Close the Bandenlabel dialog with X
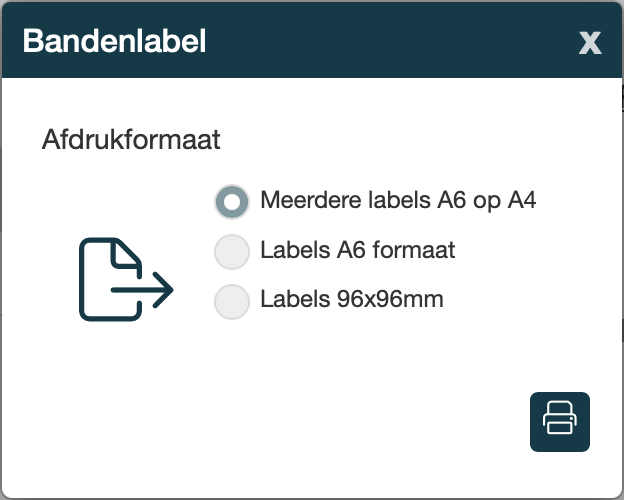The image size is (624, 500). click(x=590, y=42)
